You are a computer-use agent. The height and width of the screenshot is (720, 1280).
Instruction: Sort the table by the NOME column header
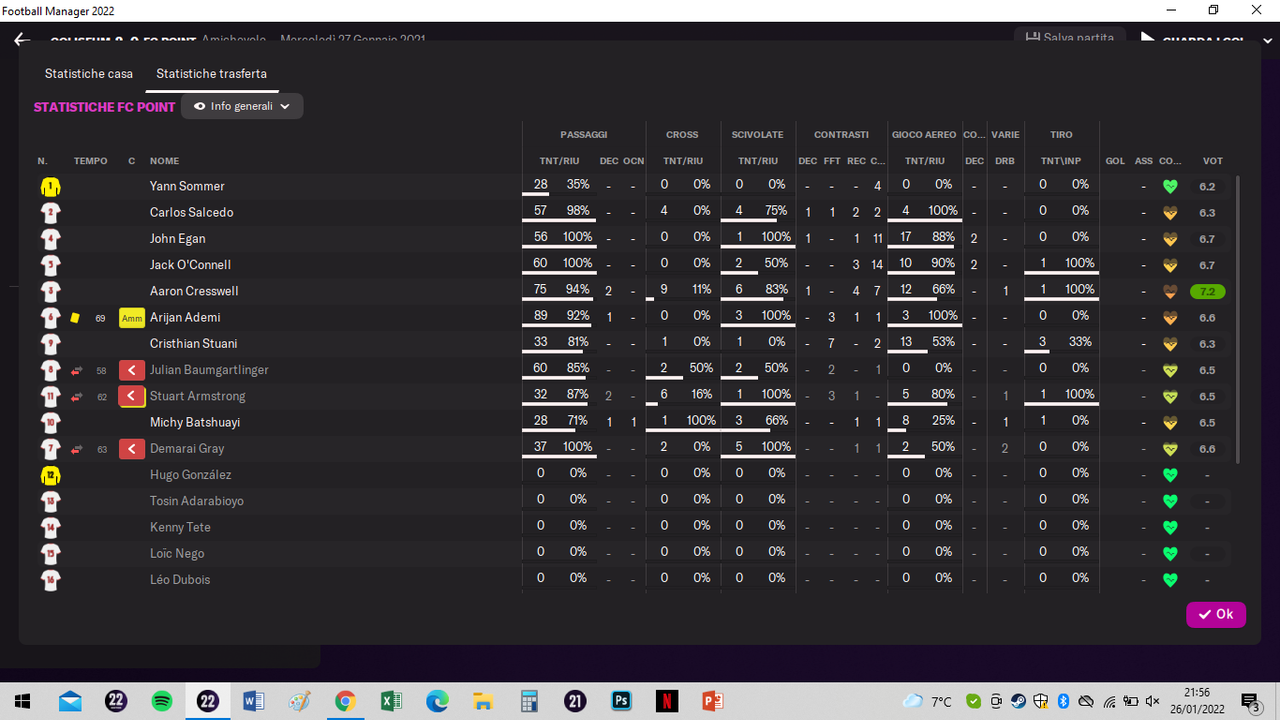tap(165, 161)
